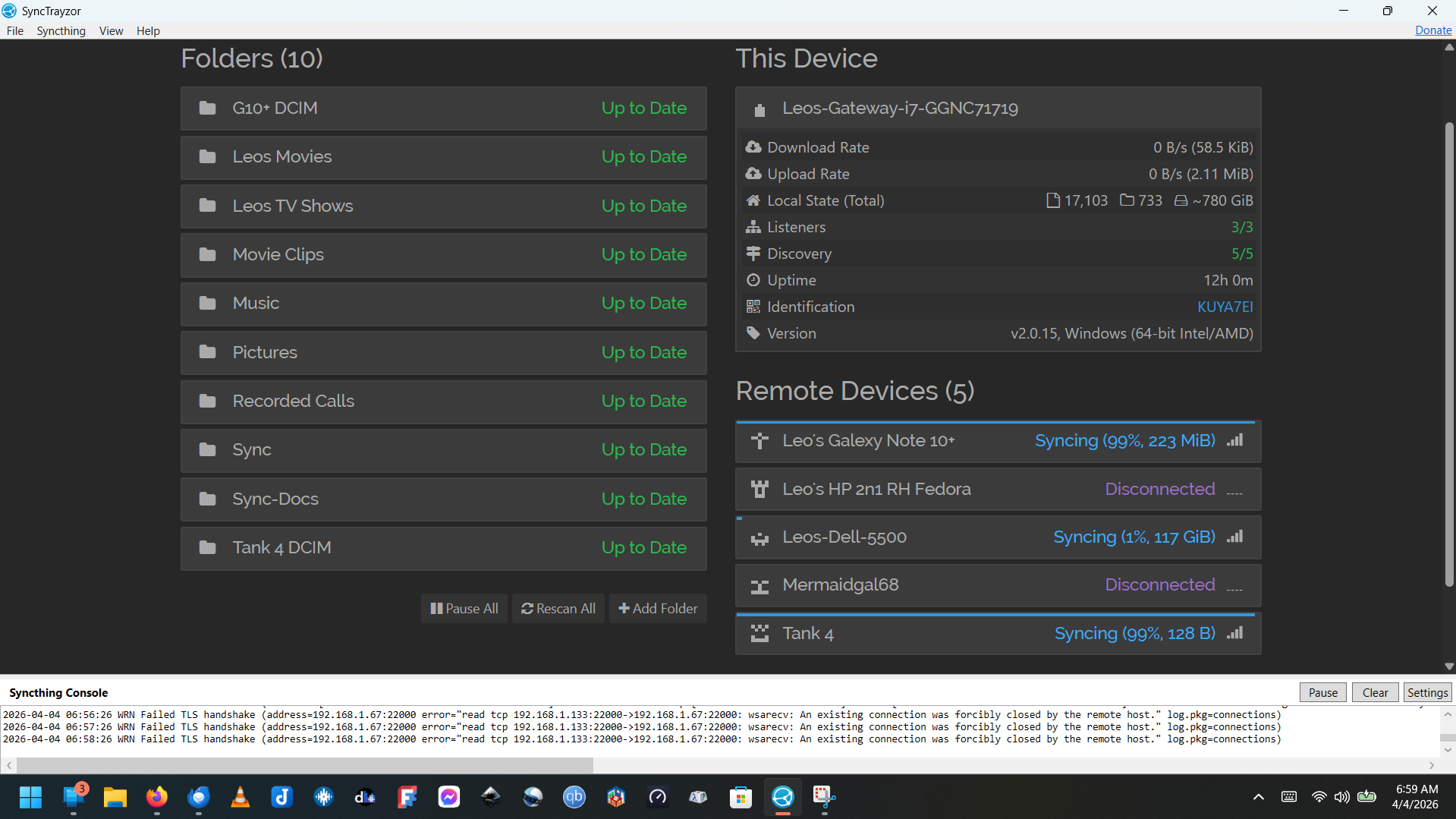Open the KUYA7EI identification link
Image resolution: width=1456 pixels, height=819 pixels.
[x=1225, y=307]
